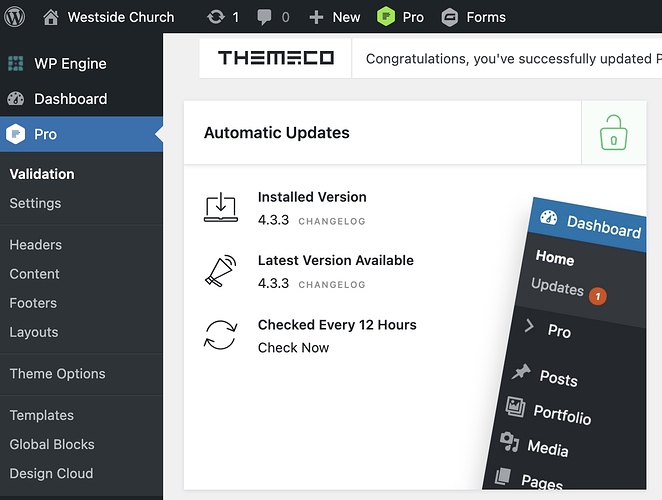The width and height of the screenshot is (662, 500).
Task: Click the Automatic Updates heading
Action: (277, 133)
